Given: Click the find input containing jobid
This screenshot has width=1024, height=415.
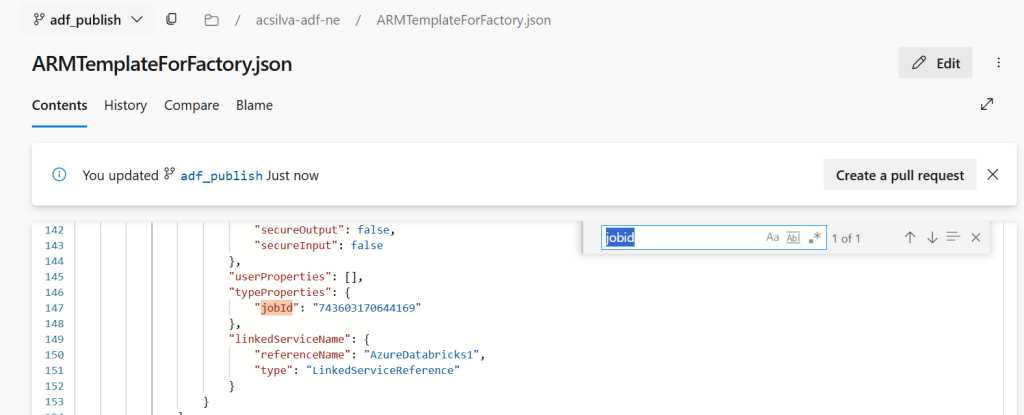Looking at the screenshot, I should 680,237.
